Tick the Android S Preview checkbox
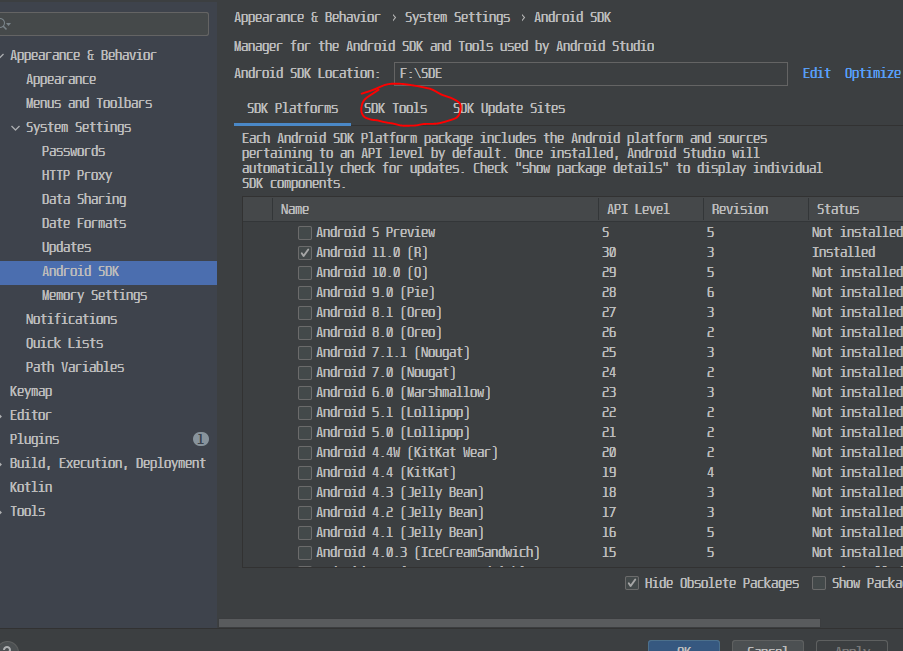This screenshot has width=903, height=651. [305, 233]
